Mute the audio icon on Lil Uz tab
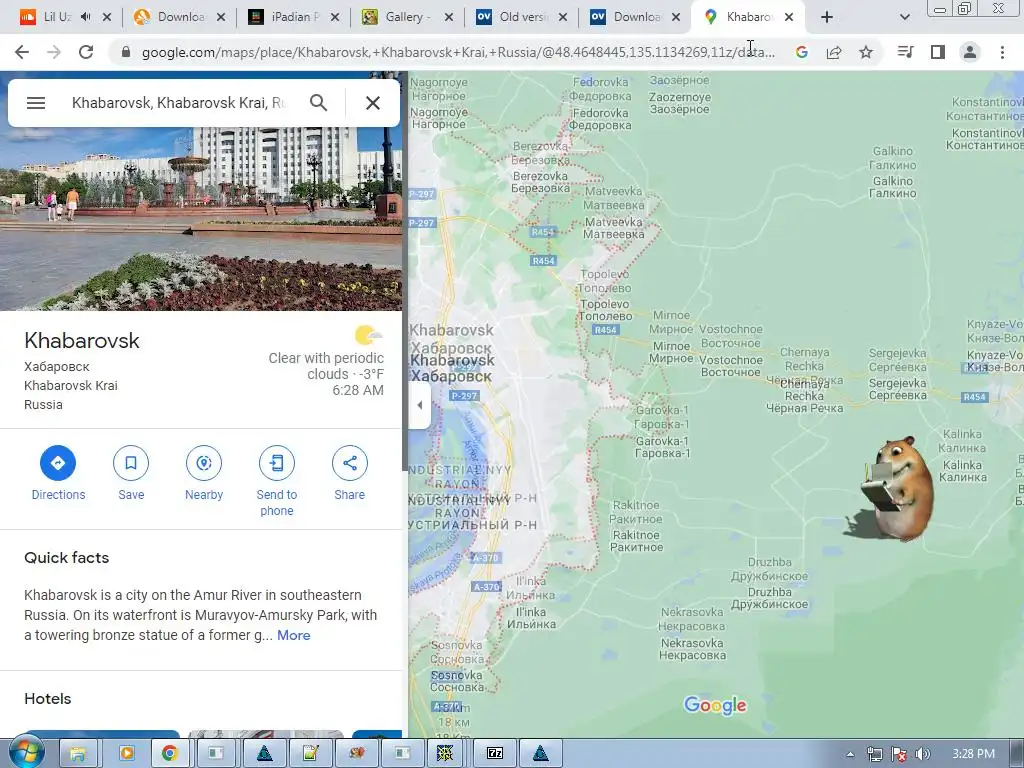The height and width of the screenshot is (768, 1024). click(x=86, y=17)
